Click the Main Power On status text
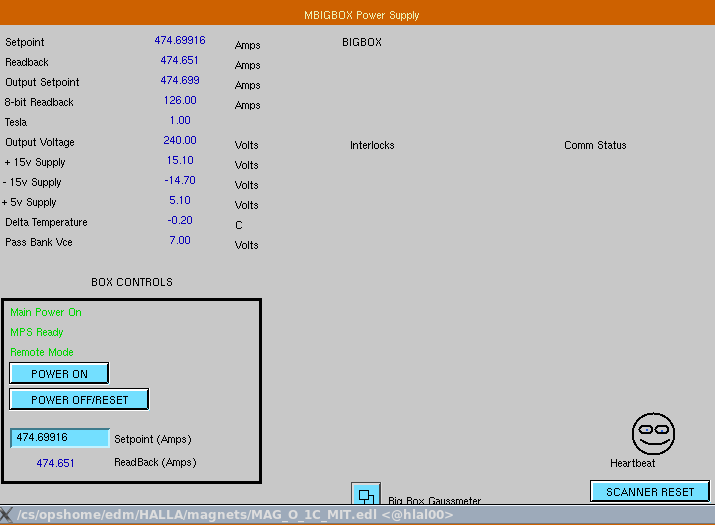The height and width of the screenshot is (525, 715). pos(46,312)
